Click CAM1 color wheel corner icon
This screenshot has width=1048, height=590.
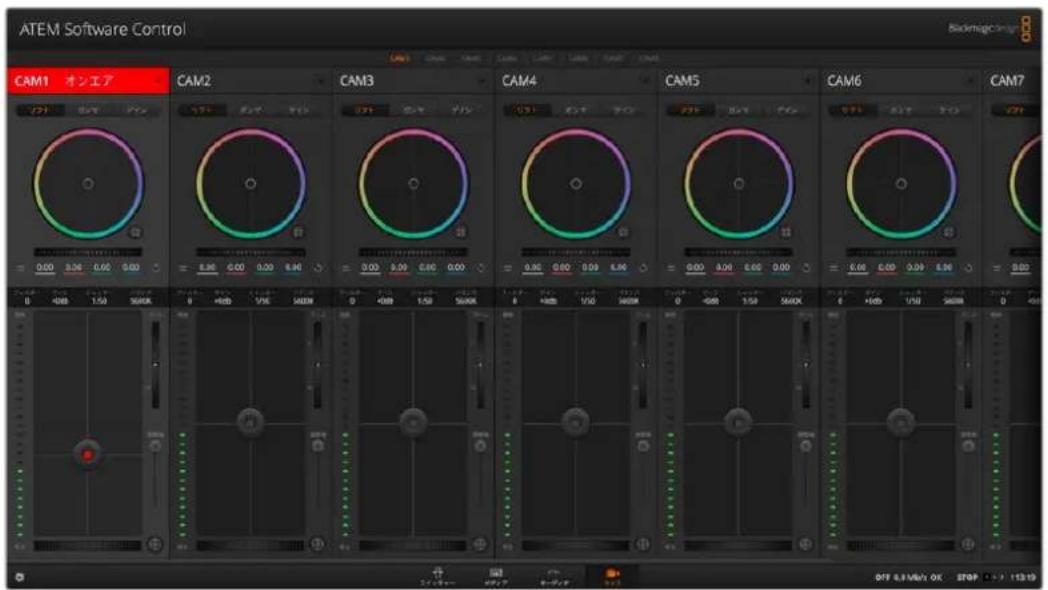[136, 232]
